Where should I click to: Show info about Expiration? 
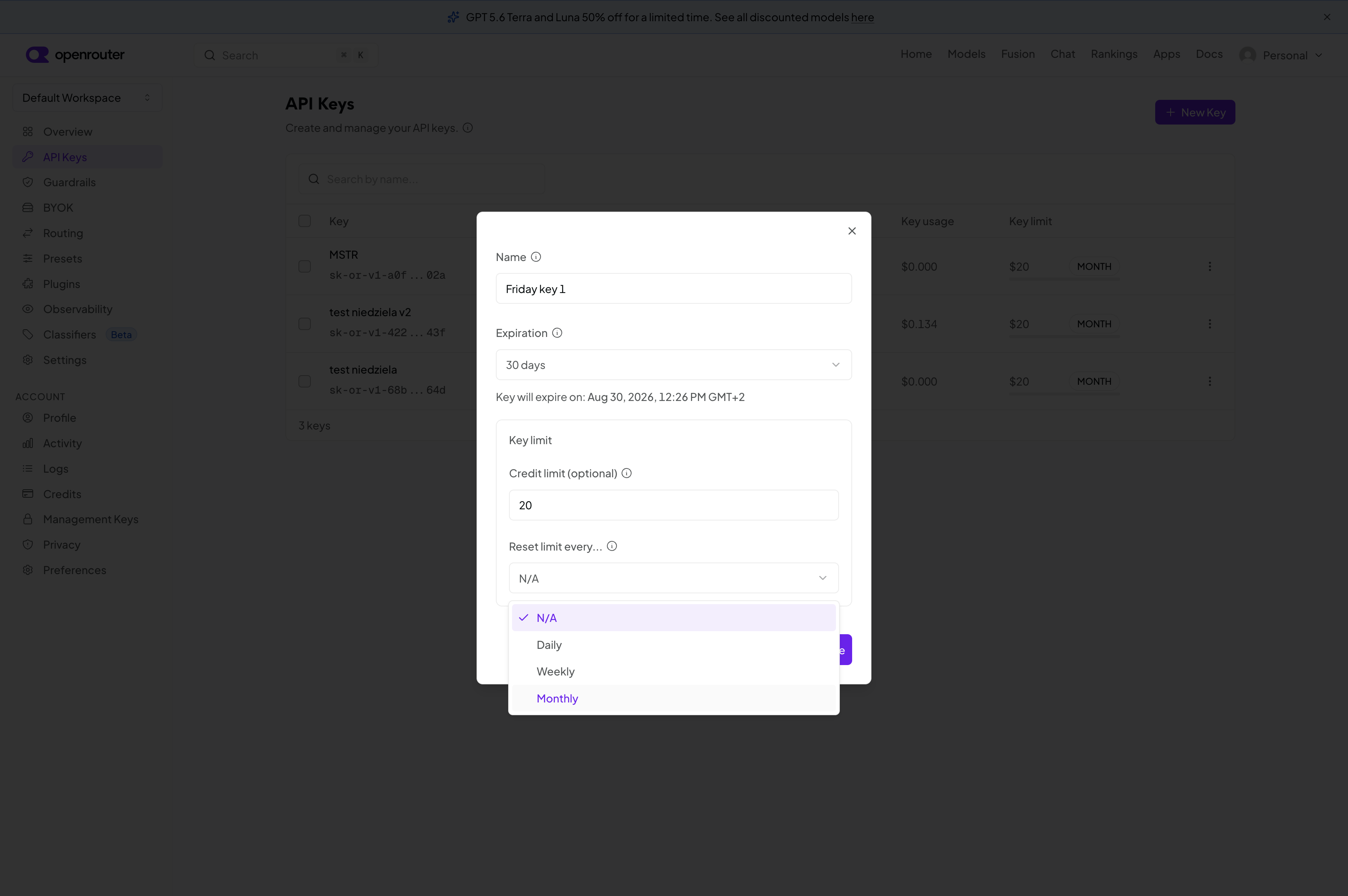(557, 333)
